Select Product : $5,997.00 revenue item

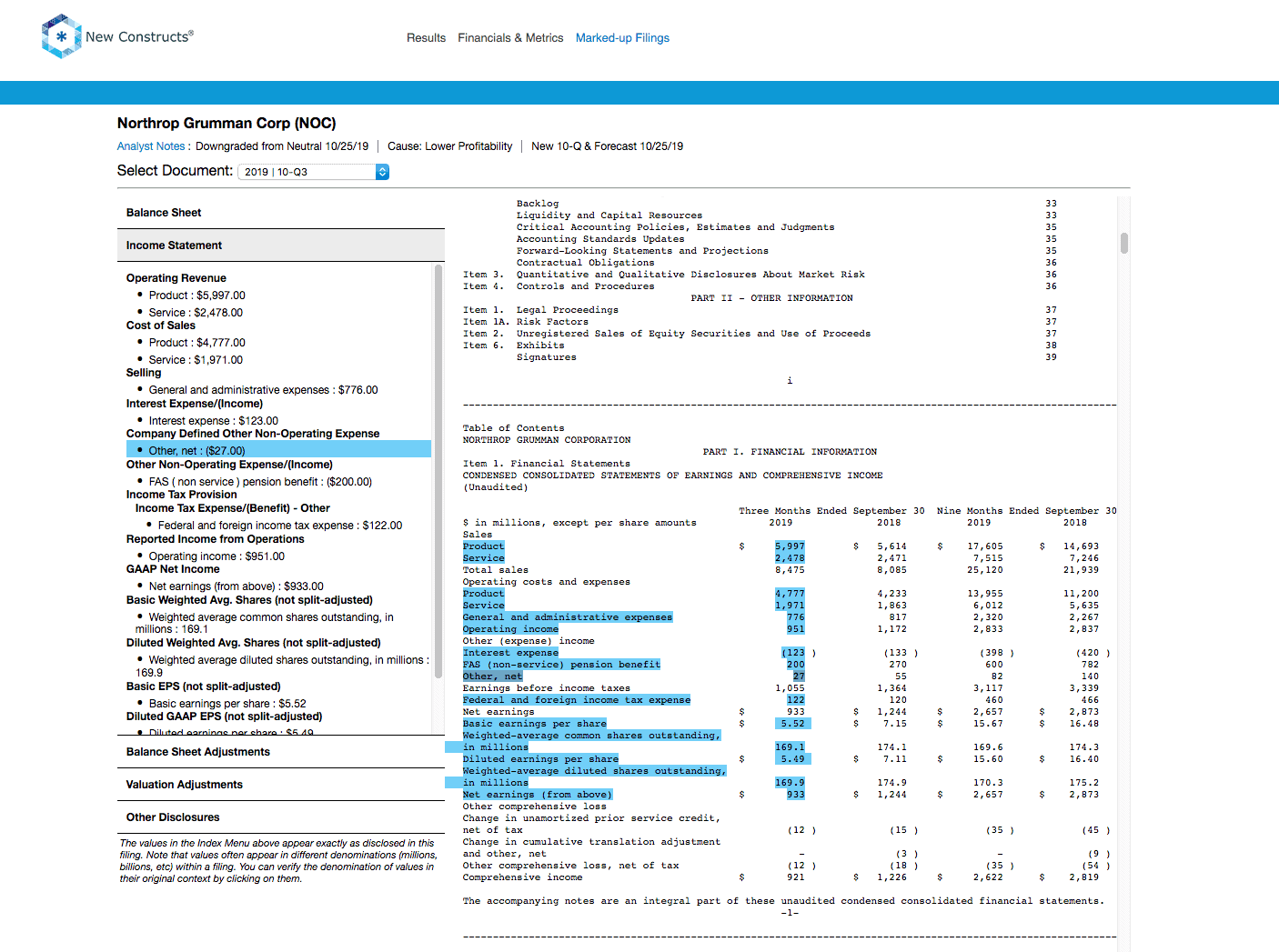click(x=196, y=296)
